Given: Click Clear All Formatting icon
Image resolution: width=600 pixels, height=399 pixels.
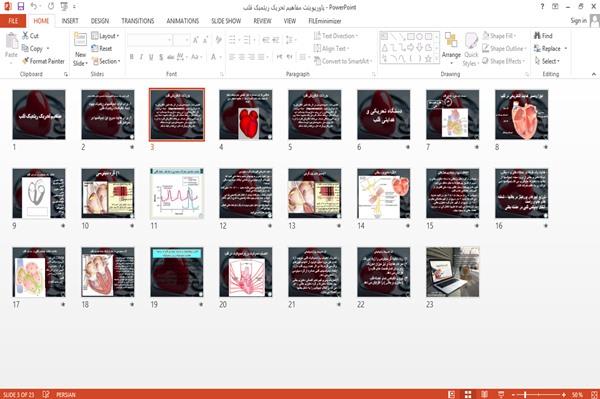Looking at the screenshot, I should pos(218,40).
